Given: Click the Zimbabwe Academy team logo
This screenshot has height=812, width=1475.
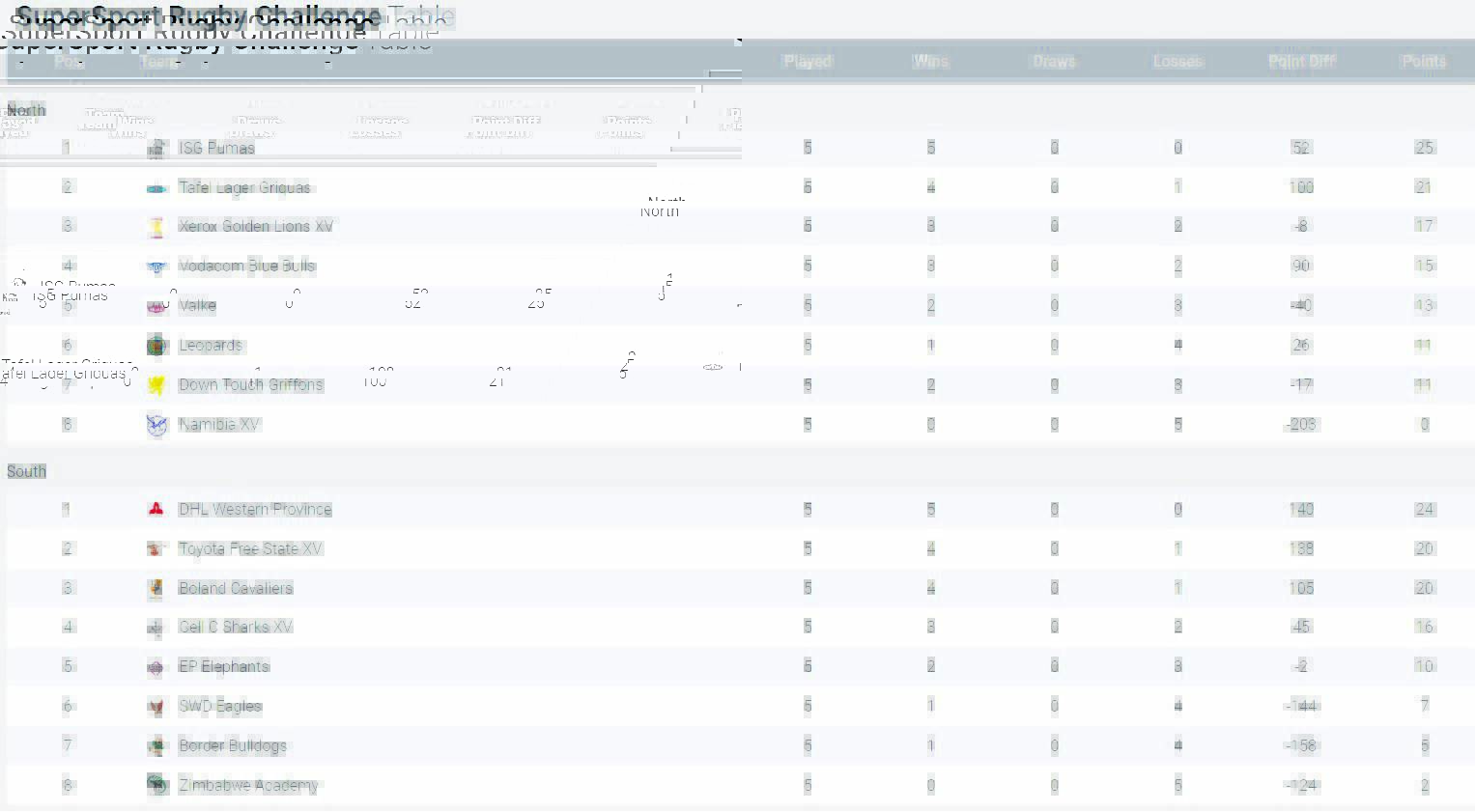Looking at the screenshot, I should click(x=156, y=785).
